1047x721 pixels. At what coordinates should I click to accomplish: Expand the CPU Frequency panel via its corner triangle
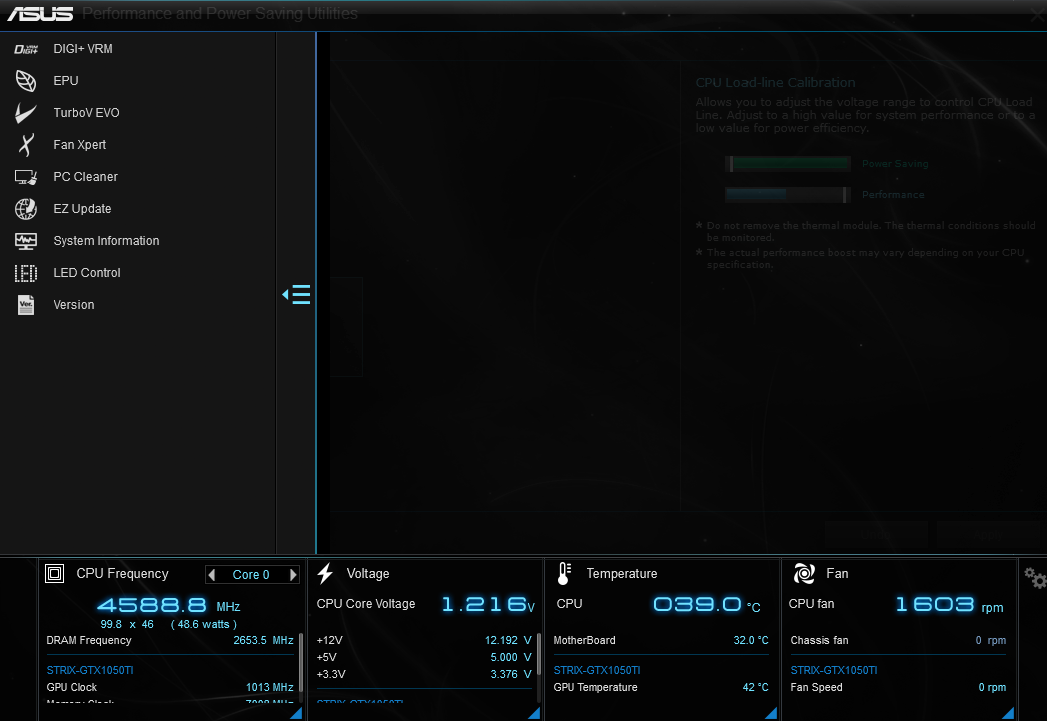296,713
